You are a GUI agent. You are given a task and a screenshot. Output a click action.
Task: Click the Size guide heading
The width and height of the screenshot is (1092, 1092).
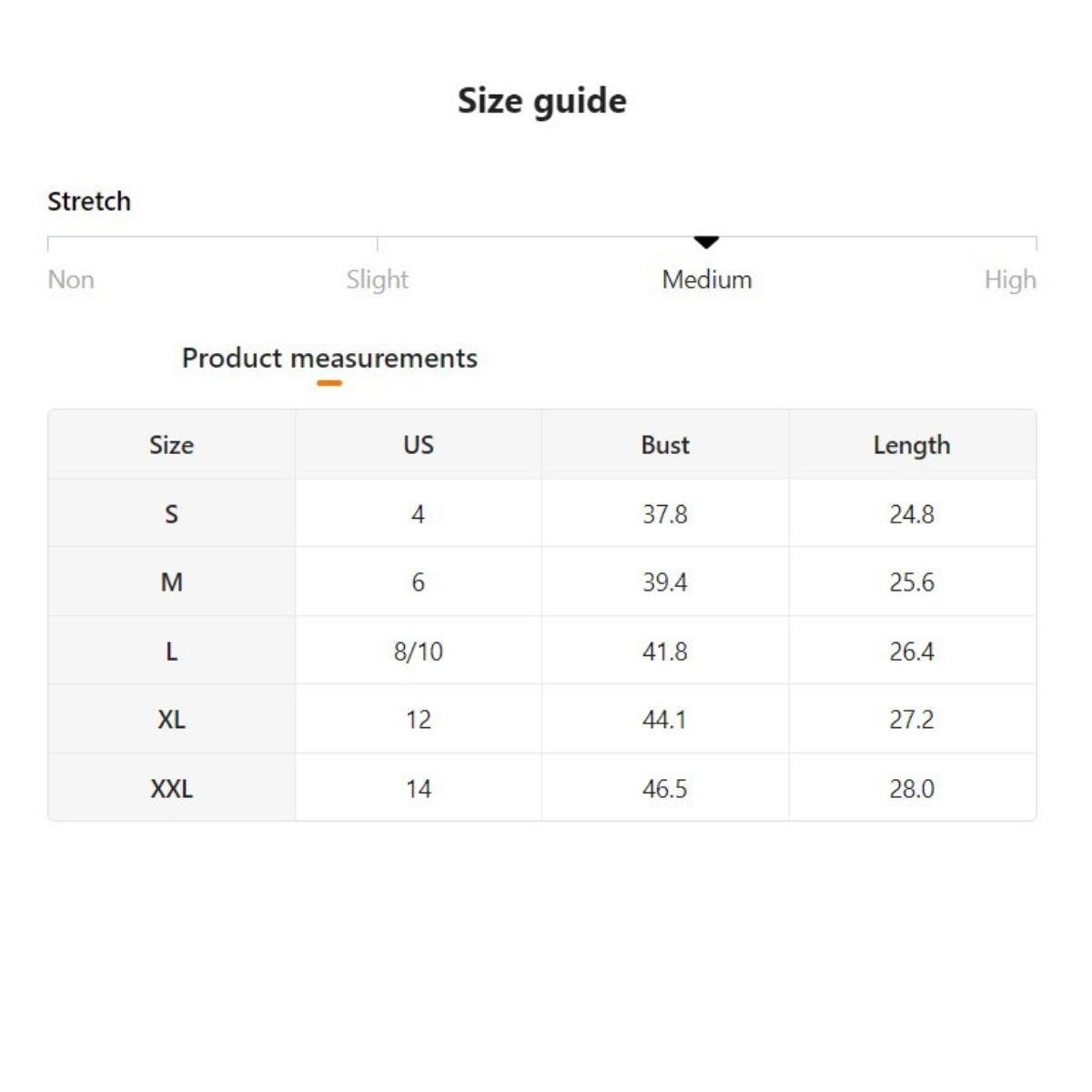541,101
